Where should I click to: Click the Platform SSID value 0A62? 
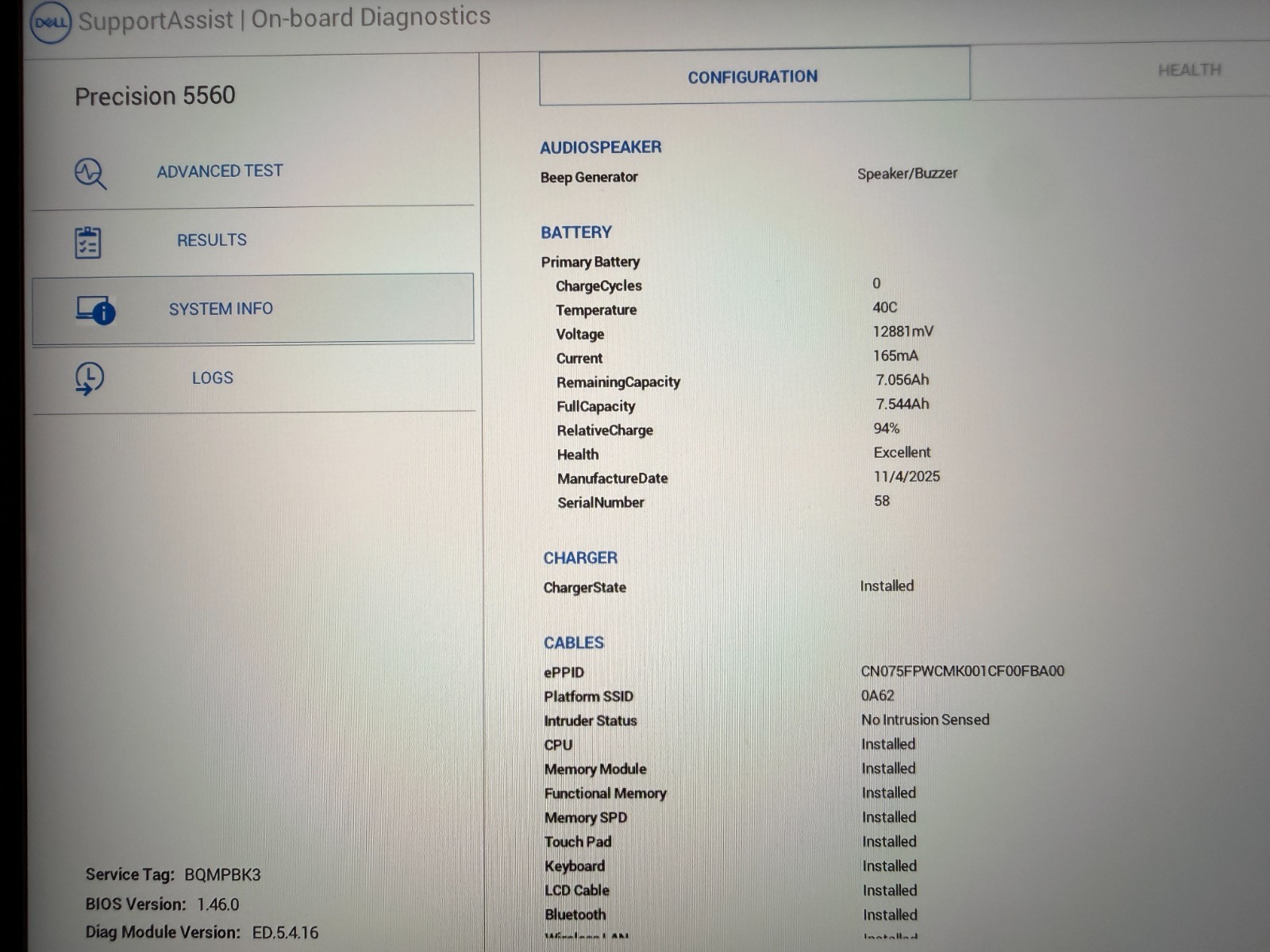tap(878, 696)
